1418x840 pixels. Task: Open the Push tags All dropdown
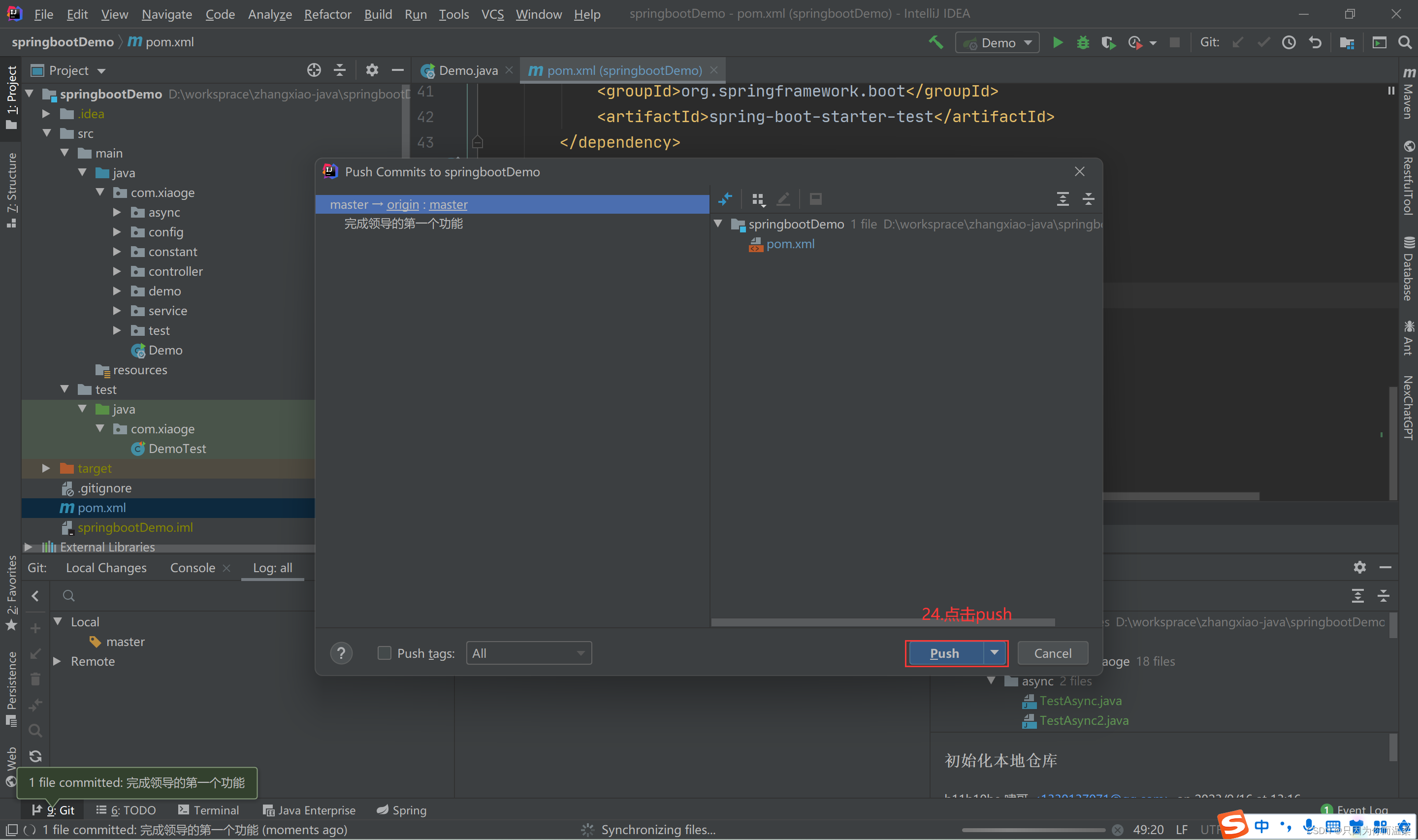[x=528, y=653]
